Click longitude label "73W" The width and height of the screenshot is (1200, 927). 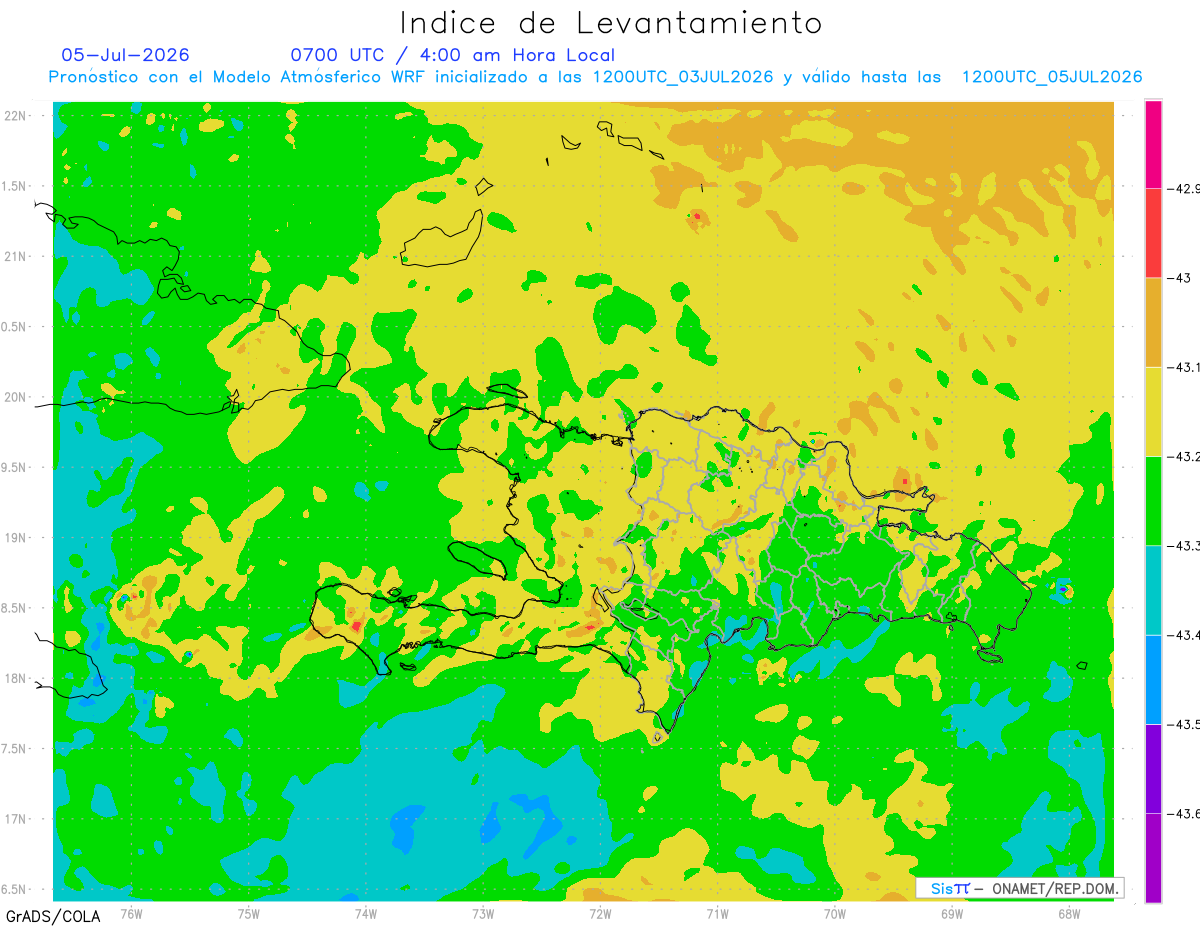tap(483, 914)
